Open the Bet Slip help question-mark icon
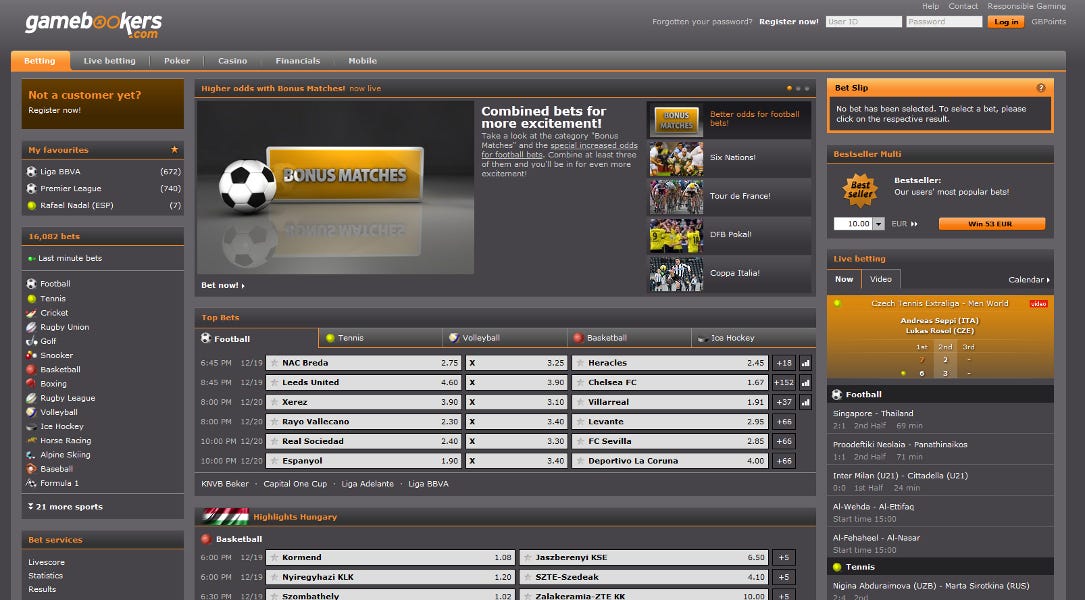 pyautogui.click(x=1041, y=88)
